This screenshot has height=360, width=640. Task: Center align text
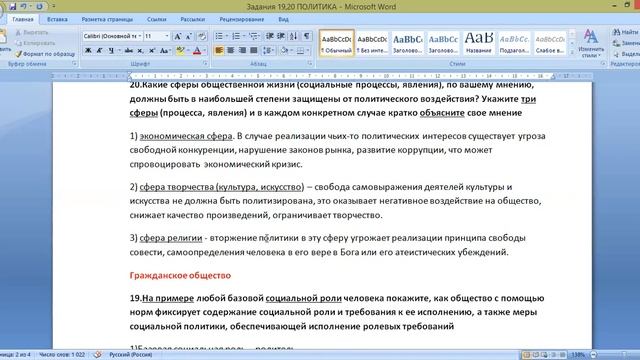coord(231,51)
